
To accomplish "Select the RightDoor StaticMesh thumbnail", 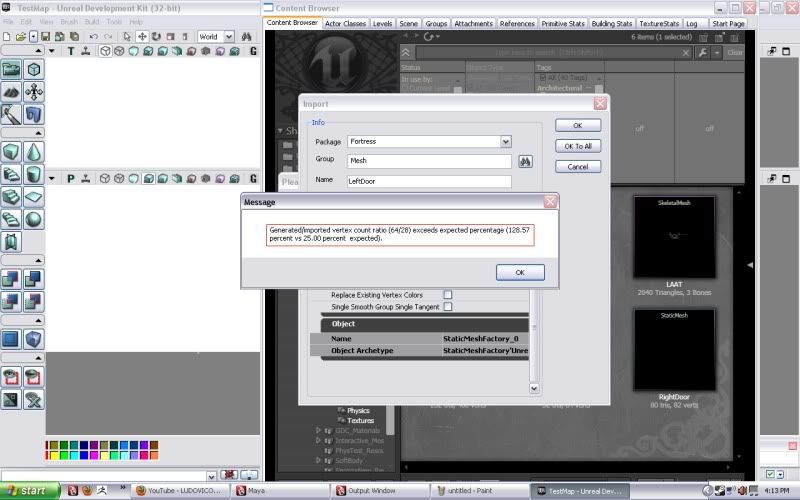I will click(x=674, y=349).
